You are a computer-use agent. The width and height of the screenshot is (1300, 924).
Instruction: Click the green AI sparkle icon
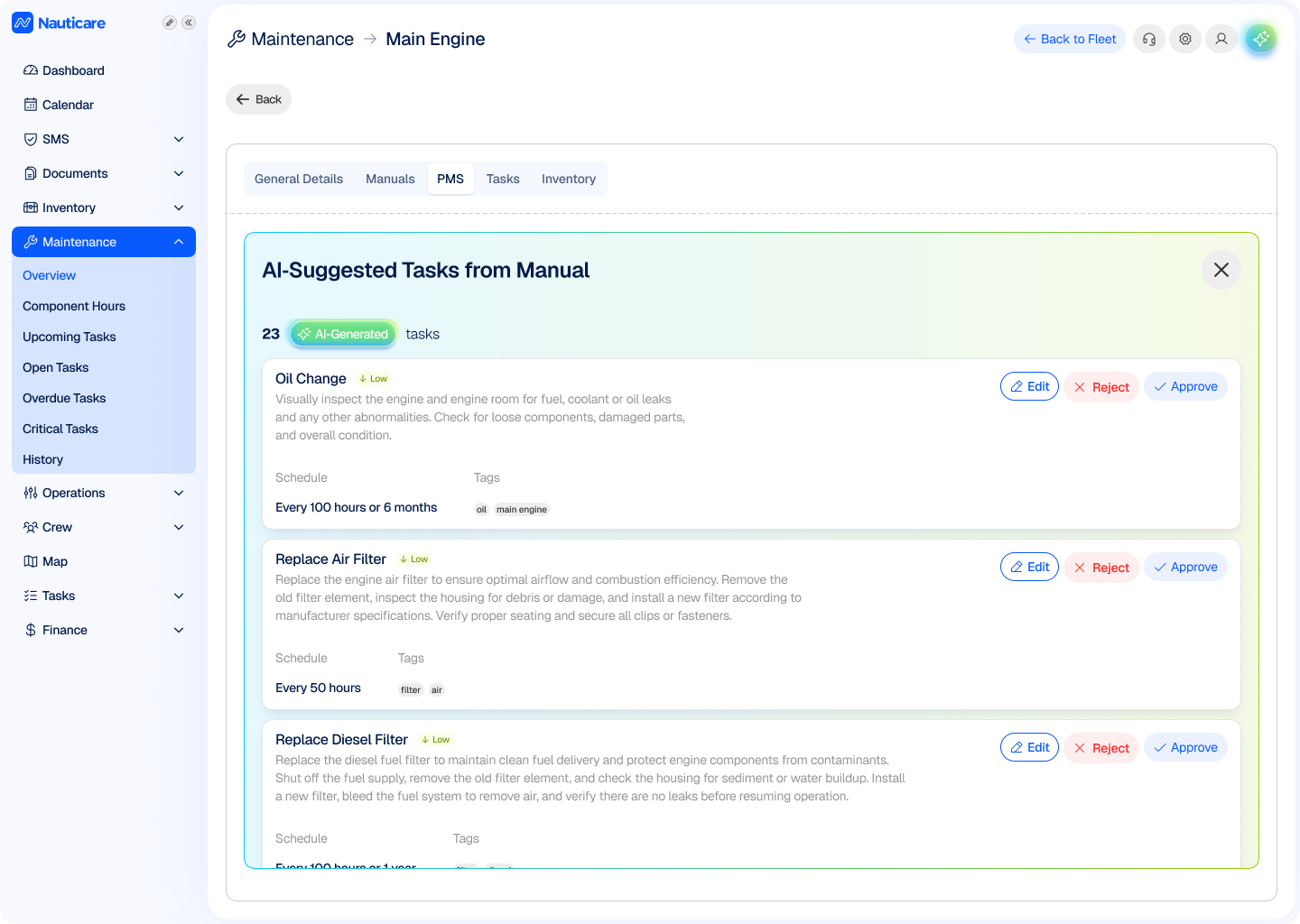(x=1261, y=39)
